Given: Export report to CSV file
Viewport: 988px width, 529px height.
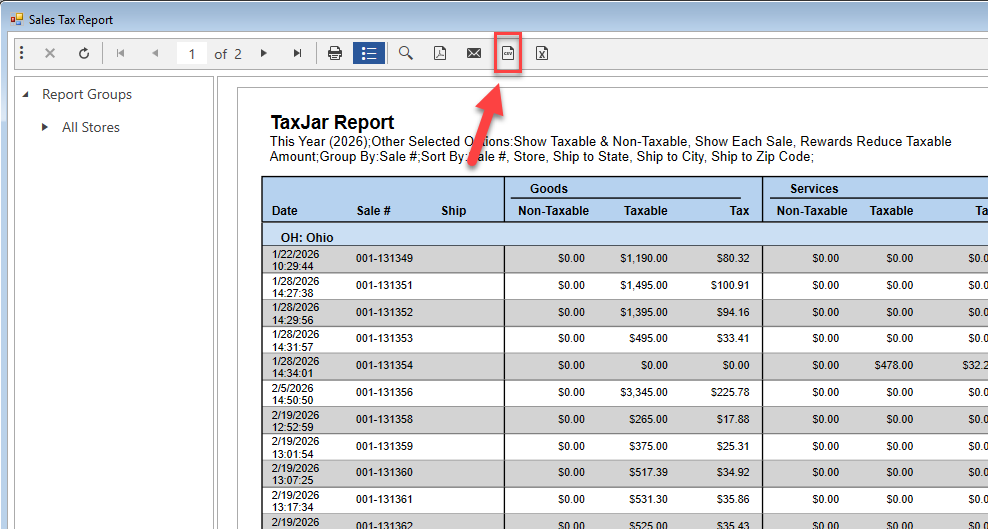Looking at the screenshot, I should tap(508, 53).
